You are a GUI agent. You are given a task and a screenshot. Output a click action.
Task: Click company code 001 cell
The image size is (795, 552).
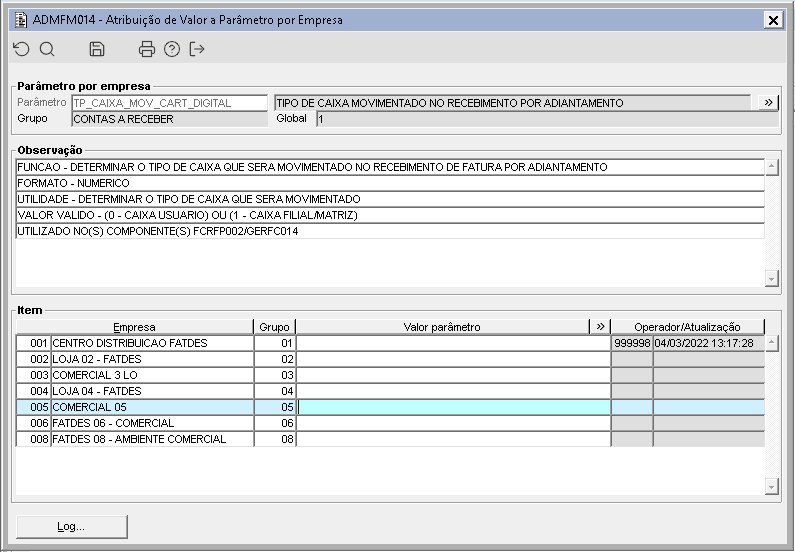[33, 343]
